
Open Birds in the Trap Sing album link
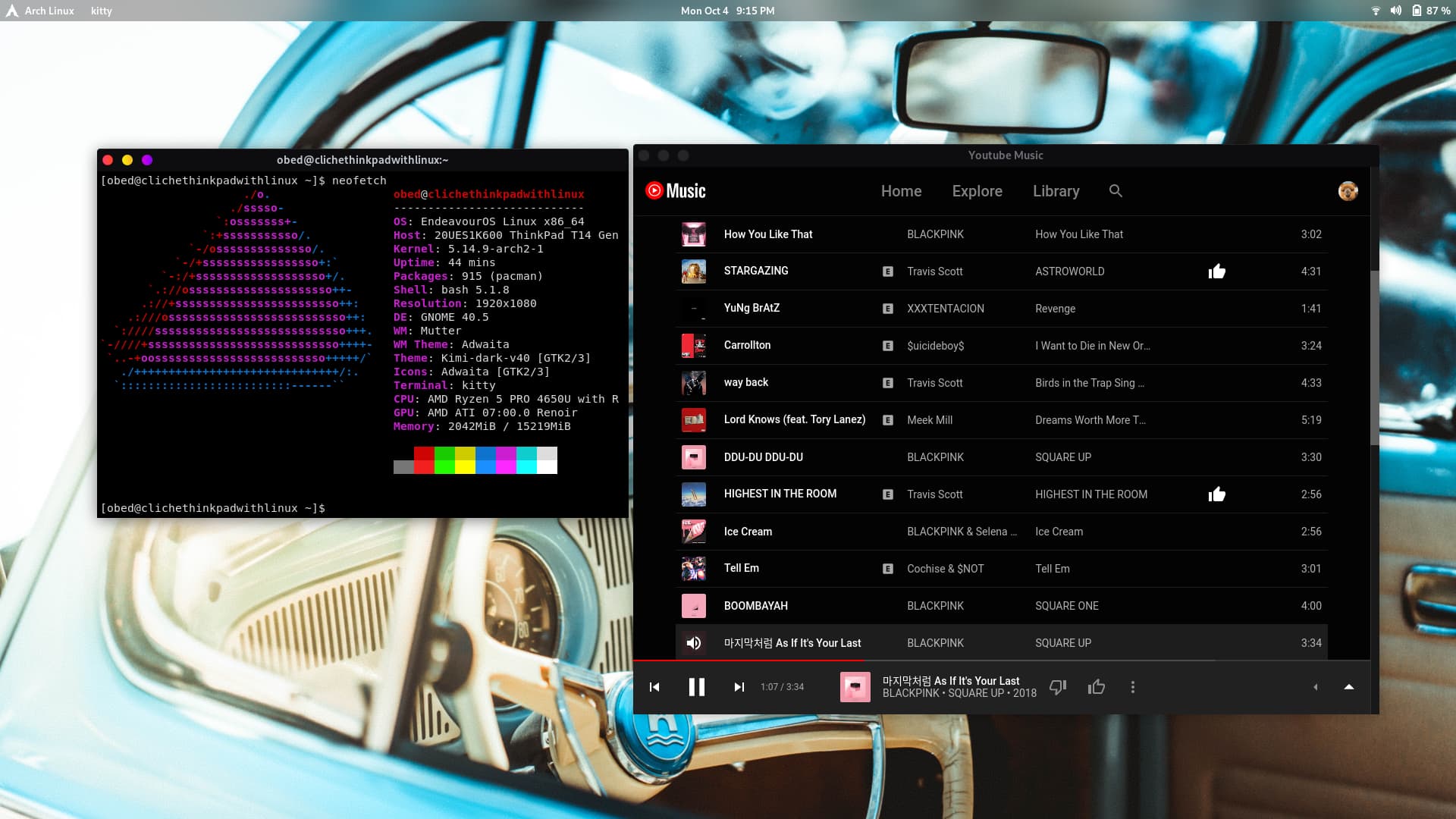1089,383
